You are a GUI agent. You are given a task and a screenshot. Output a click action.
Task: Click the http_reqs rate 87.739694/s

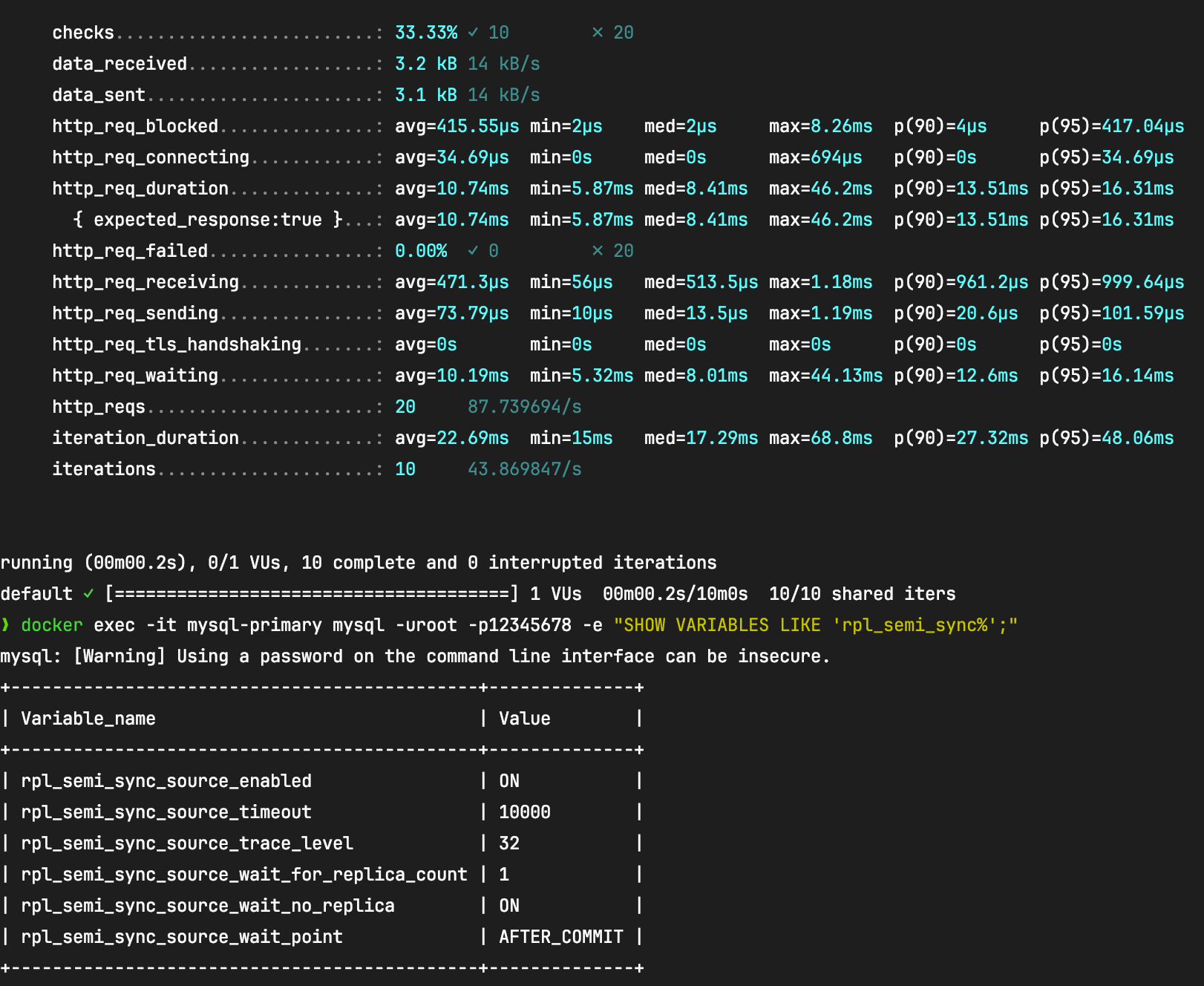click(525, 406)
